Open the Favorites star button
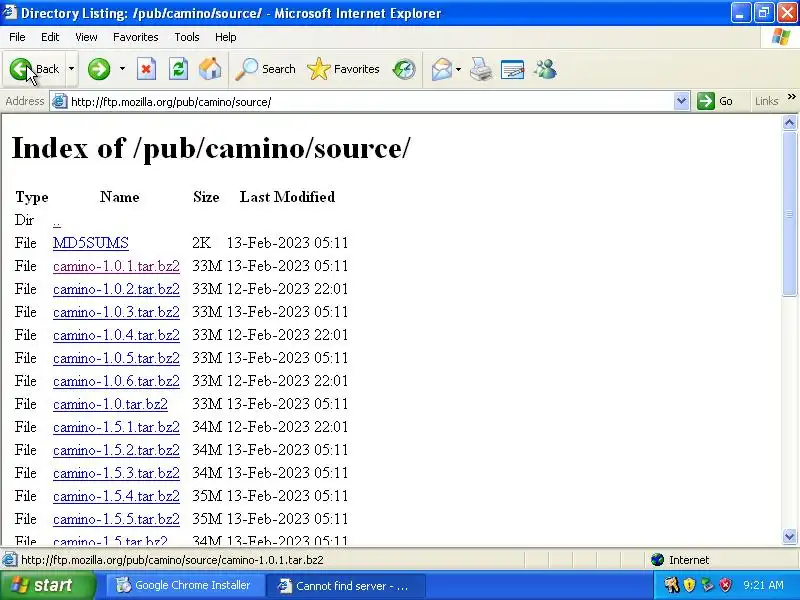This screenshot has height=600, width=800. (x=343, y=69)
